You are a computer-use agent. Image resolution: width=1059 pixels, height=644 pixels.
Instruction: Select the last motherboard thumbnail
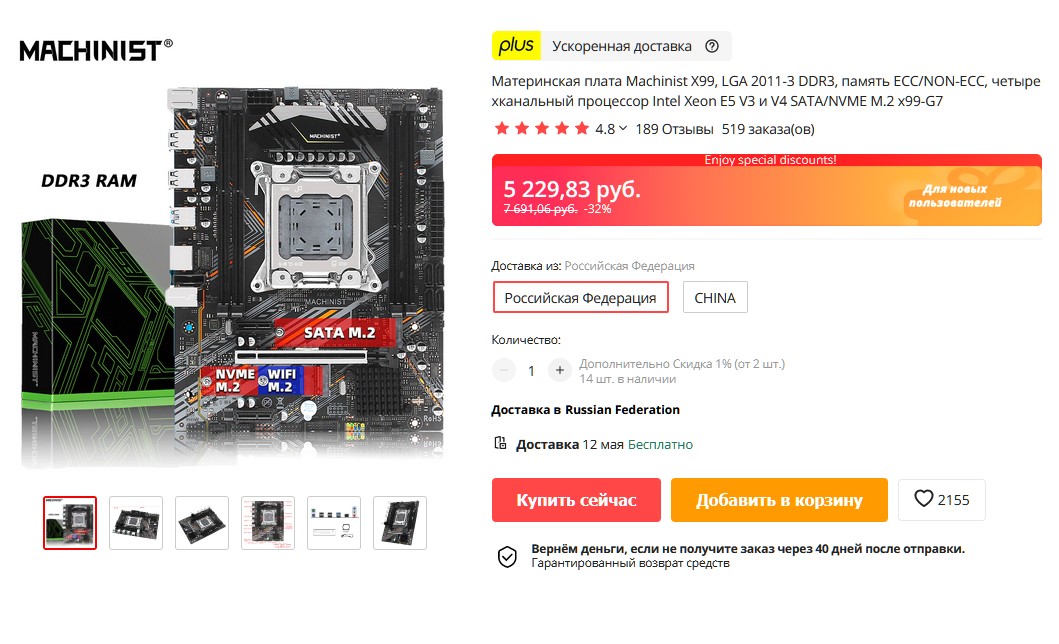point(400,522)
